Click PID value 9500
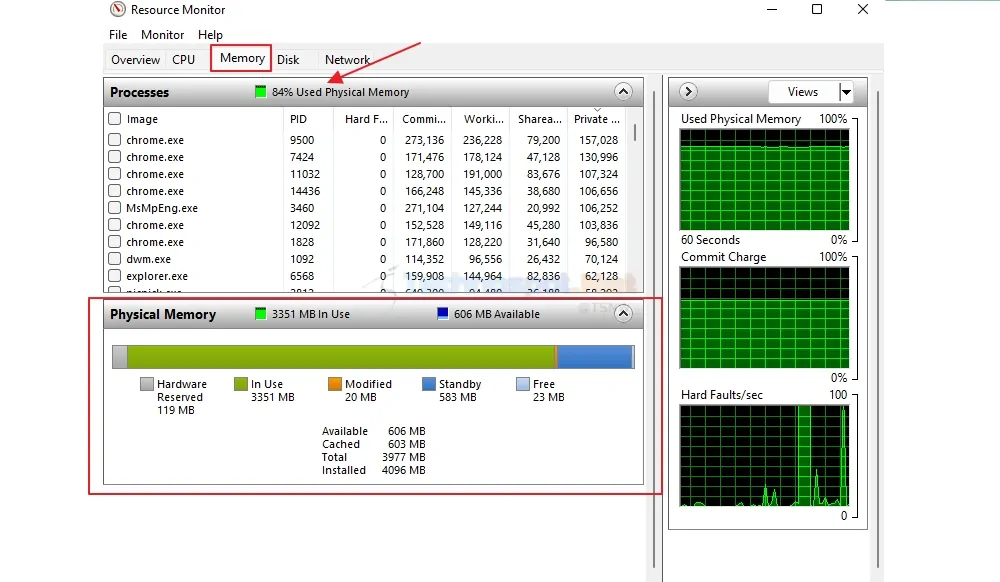This screenshot has height=582, width=1000. 302,140
